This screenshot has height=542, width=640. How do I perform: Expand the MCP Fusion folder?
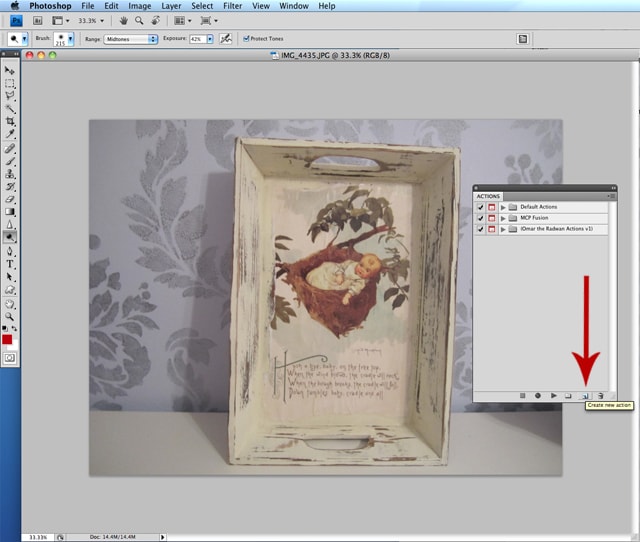pos(503,218)
